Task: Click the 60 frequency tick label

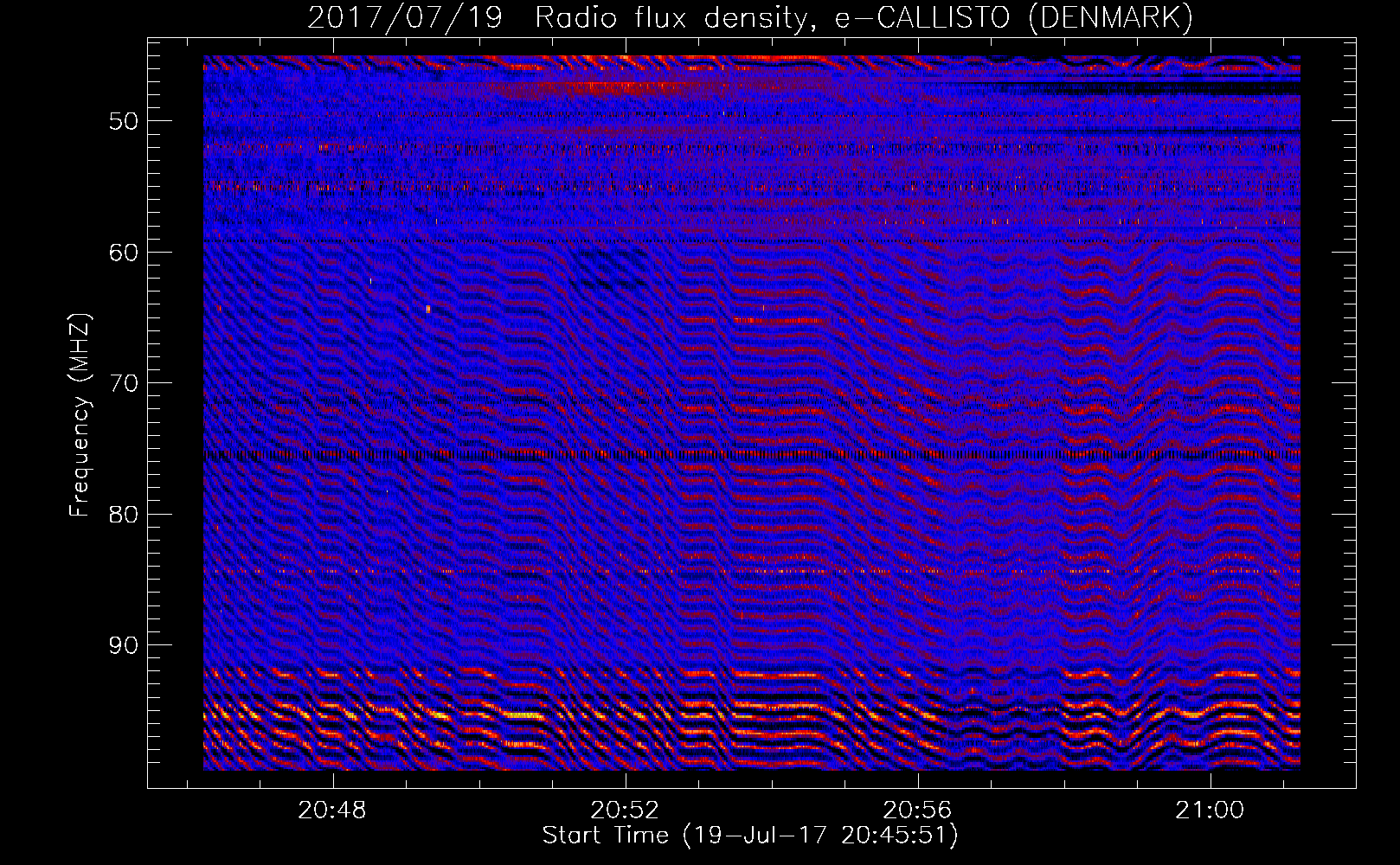Action: pyautogui.click(x=123, y=253)
